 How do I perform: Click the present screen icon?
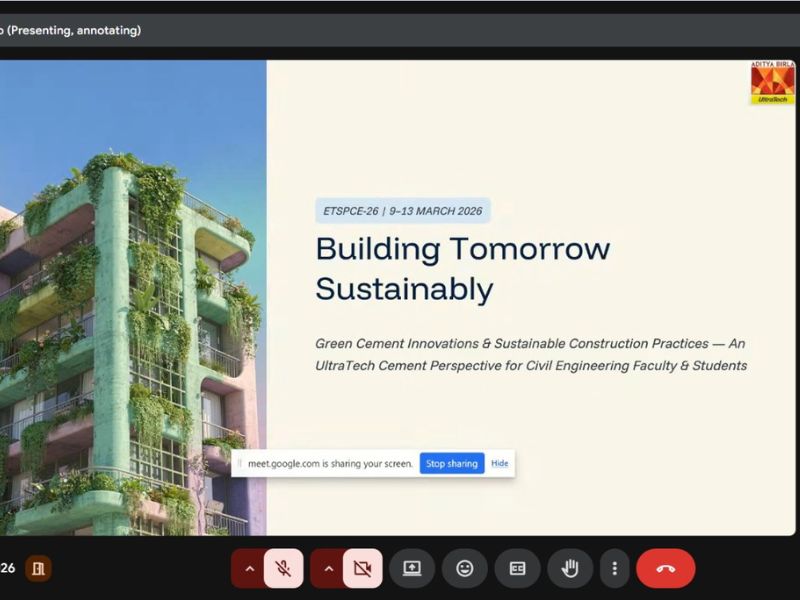412,569
